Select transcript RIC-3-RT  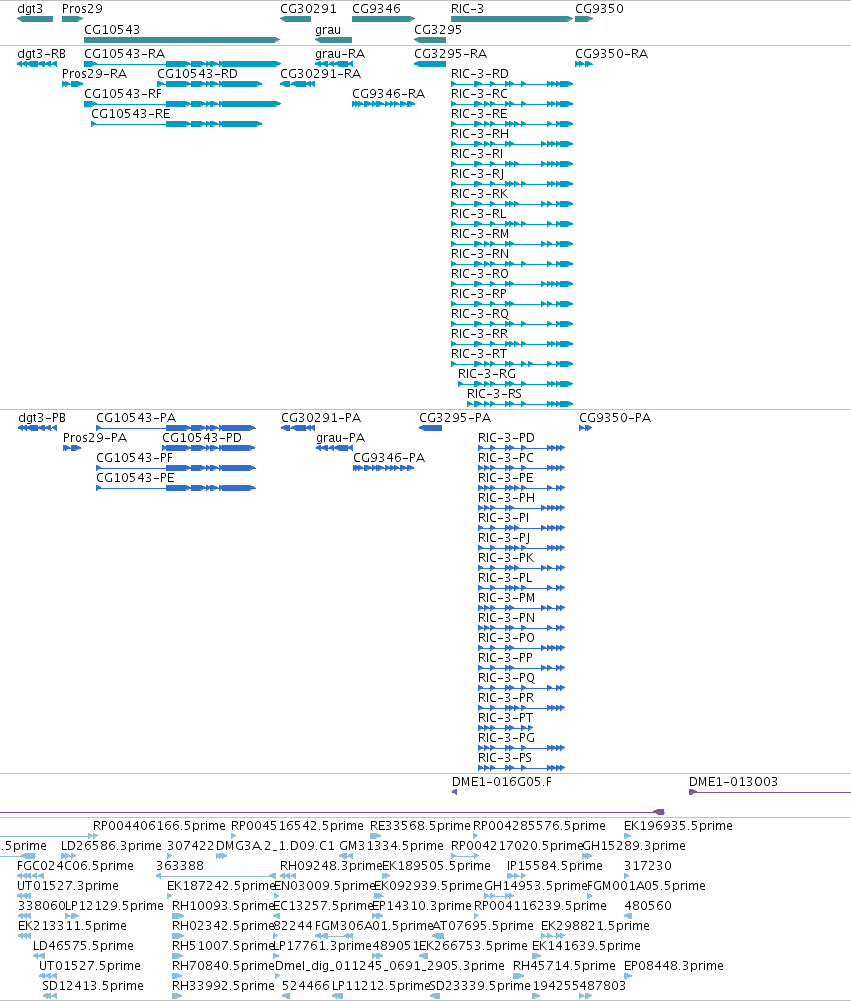pos(512,364)
